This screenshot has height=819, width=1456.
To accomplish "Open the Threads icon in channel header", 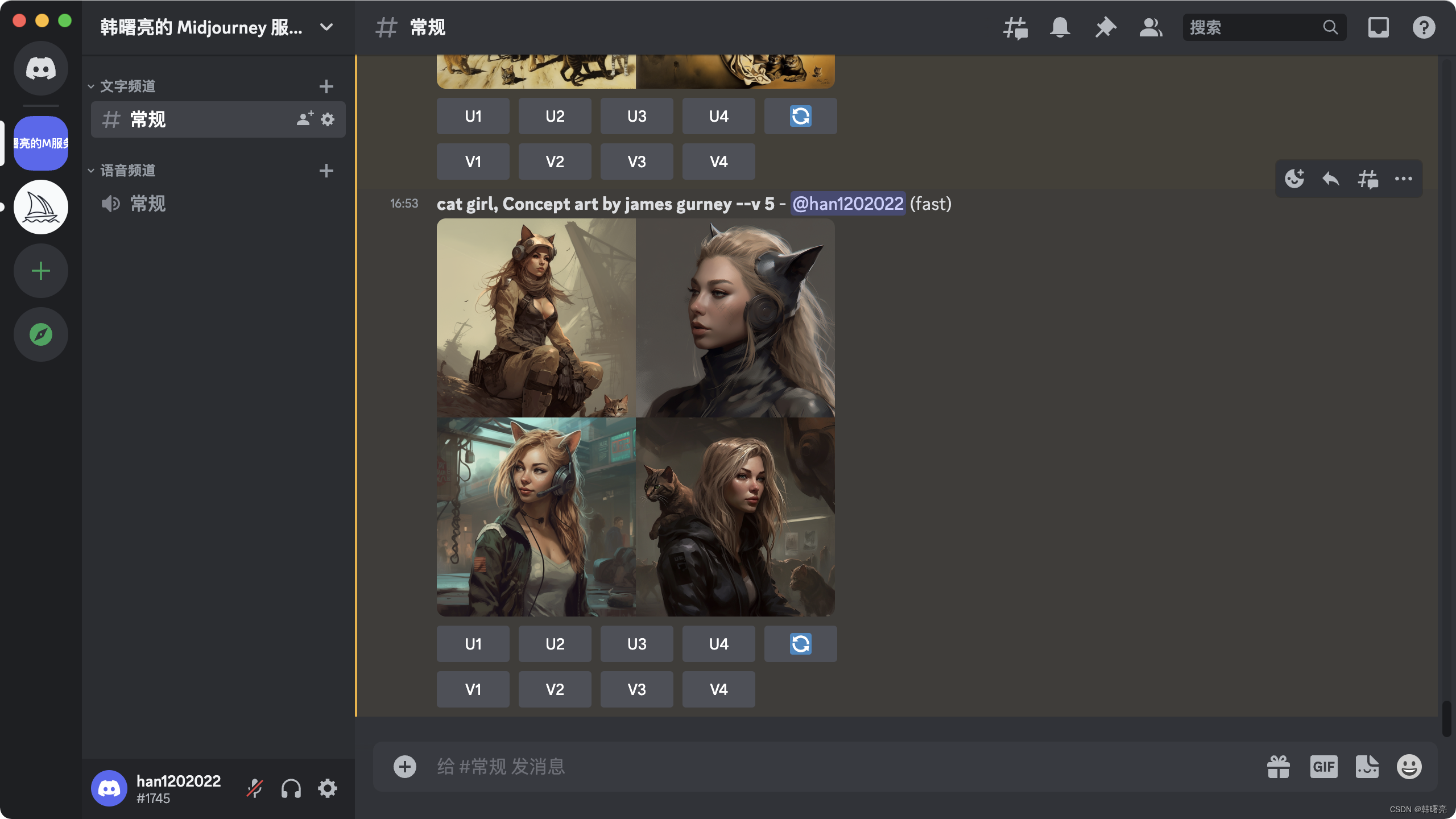I will click(x=1015, y=27).
